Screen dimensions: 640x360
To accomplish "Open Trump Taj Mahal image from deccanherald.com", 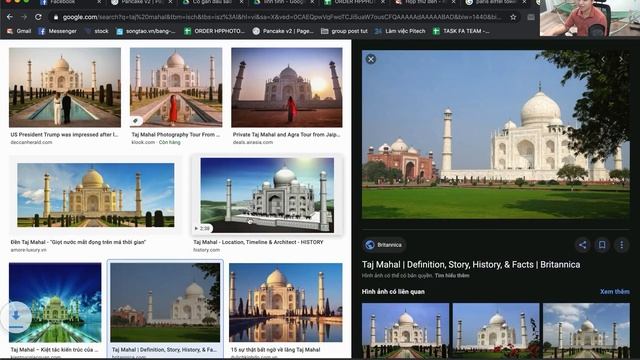I will tap(65, 87).
